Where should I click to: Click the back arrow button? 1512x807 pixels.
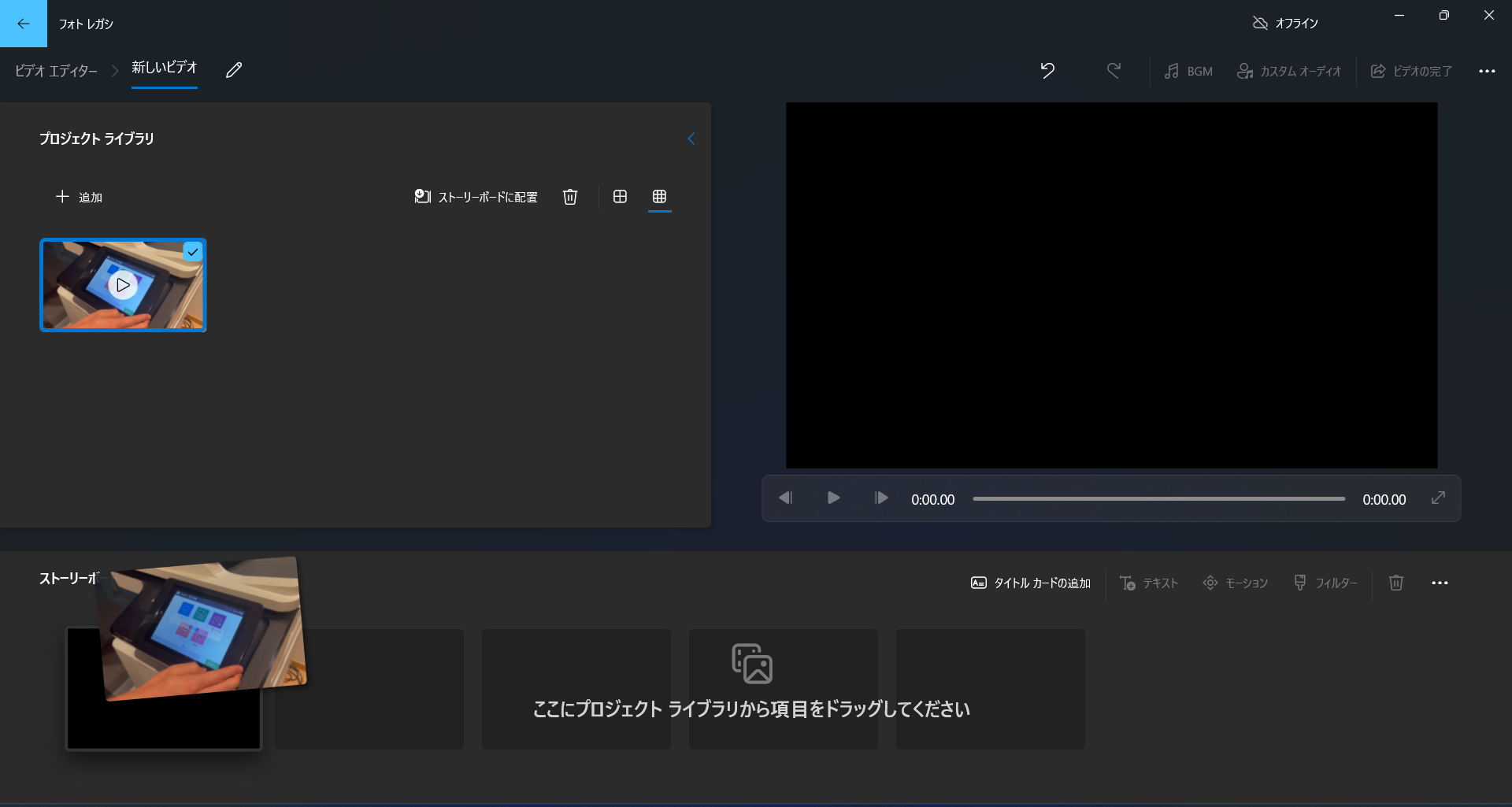tap(23, 24)
